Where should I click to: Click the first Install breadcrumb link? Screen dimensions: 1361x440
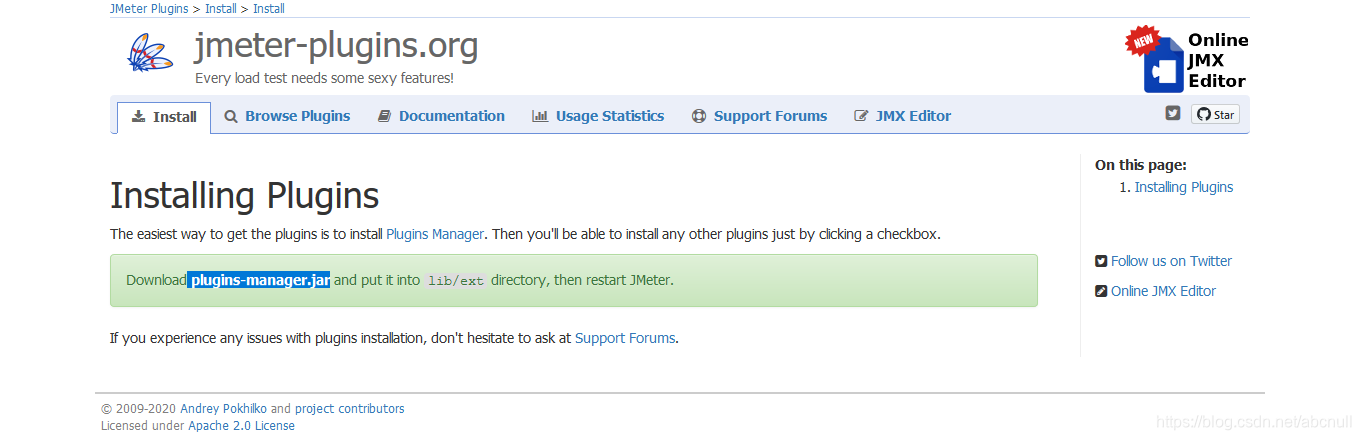221,8
